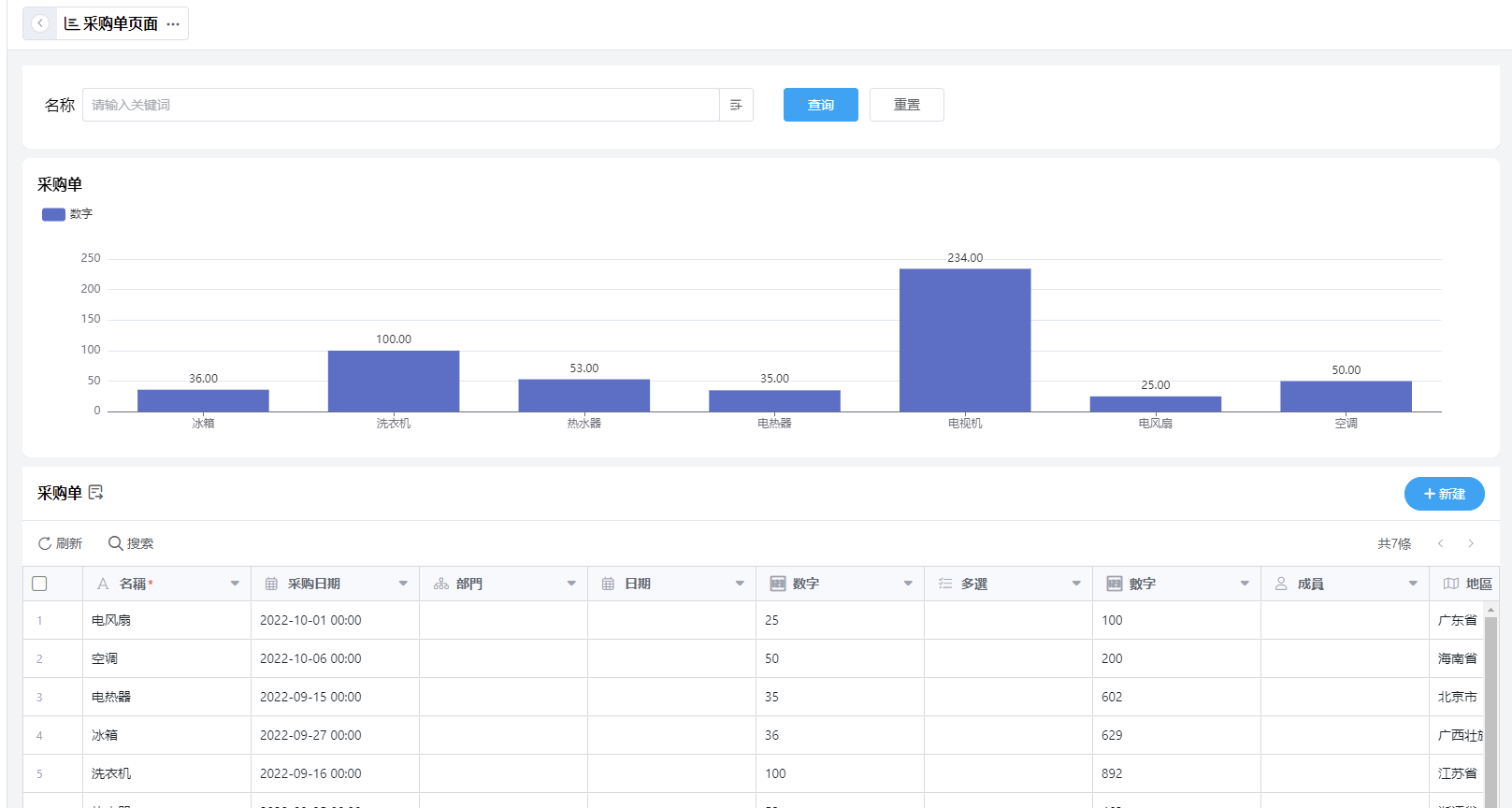The image size is (1512, 808).
Task: Click the 重置 button
Action: pos(906,105)
